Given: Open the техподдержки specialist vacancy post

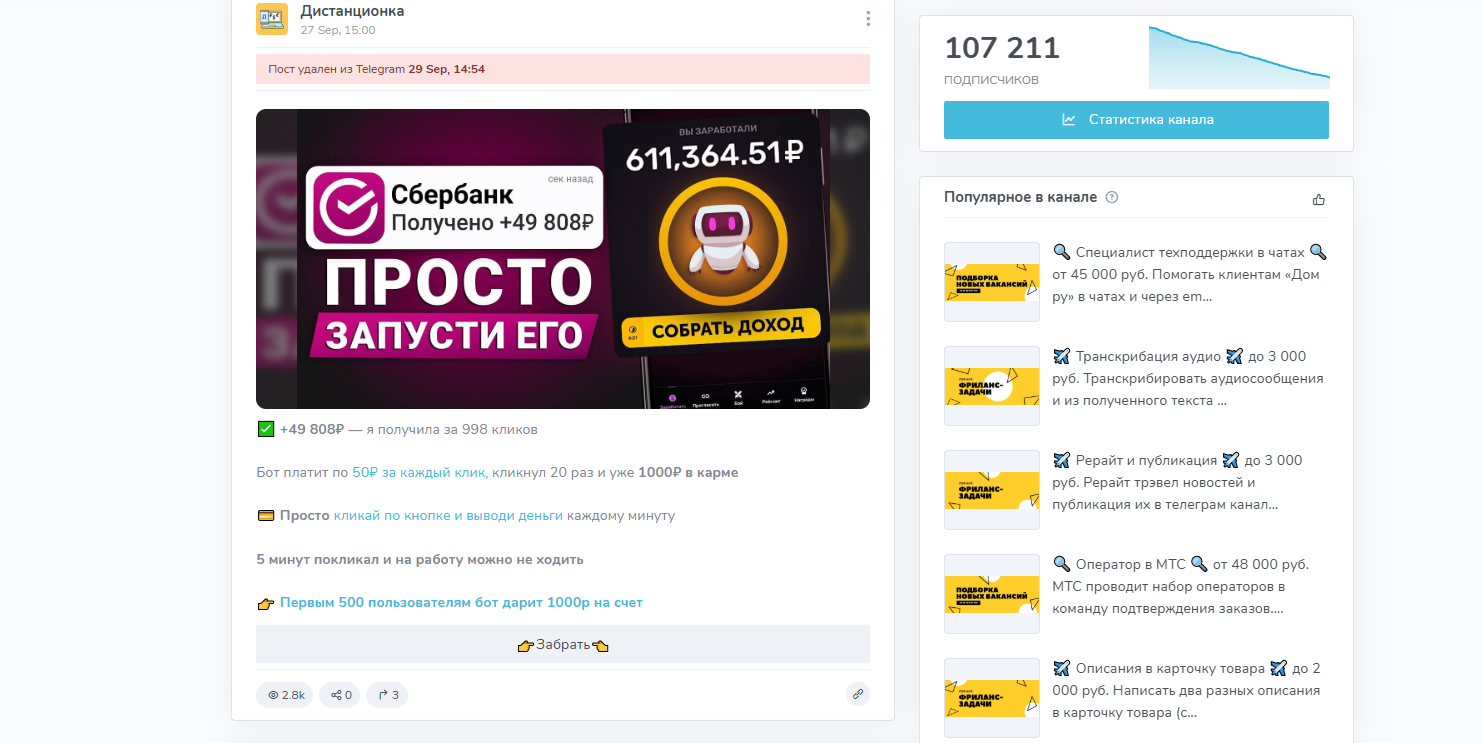Looking at the screenshot, I should pyautogui.click(x=1190, y=274).
